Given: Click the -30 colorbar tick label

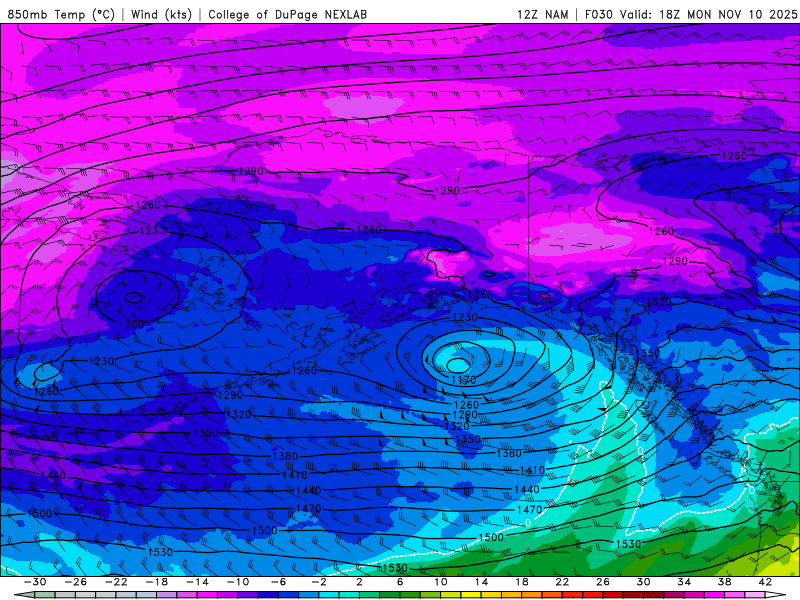Looking at the screenshot, I should pyautogui.click(x=35, y=582).
